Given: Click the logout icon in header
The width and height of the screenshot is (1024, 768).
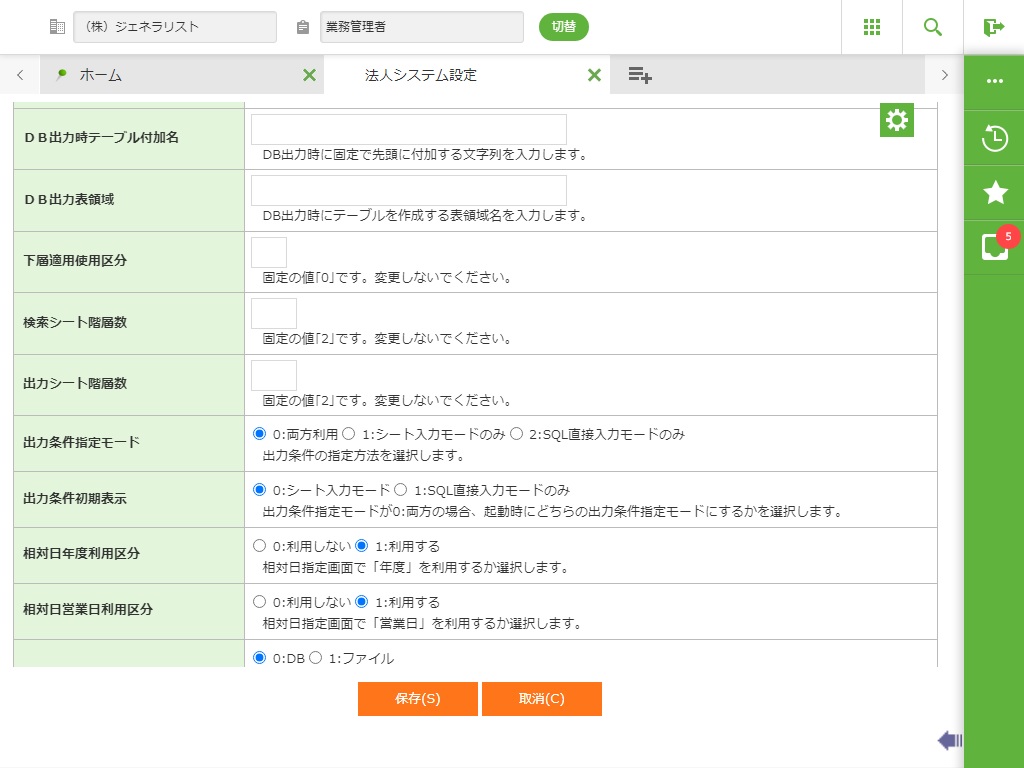Looking at the screenshot, I should pos(993,27).
